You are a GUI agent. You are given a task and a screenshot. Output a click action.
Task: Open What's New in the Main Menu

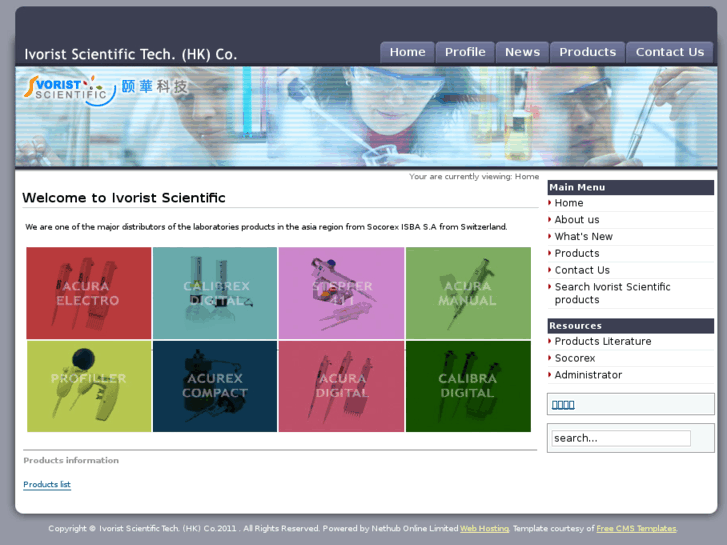(583, 237)
